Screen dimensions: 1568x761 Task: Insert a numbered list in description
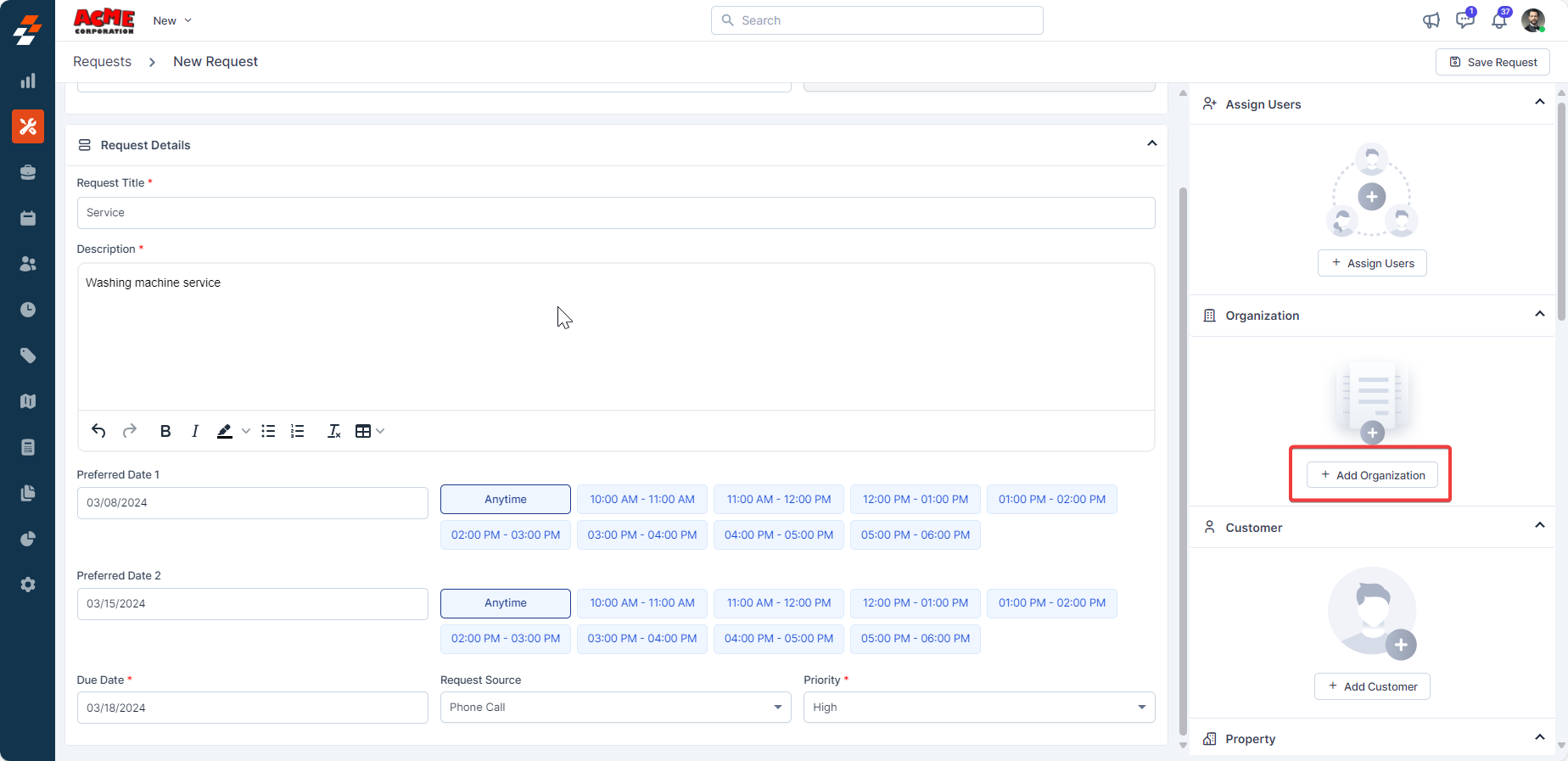pyautogui.click(x=297, y=431)
